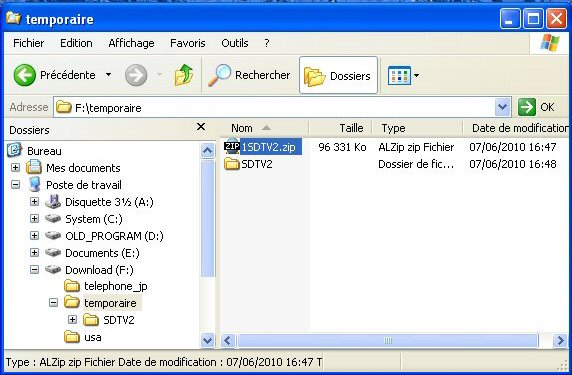
Task: Click the ALZip zip Fichier type cell
Action: click(416, 147)
